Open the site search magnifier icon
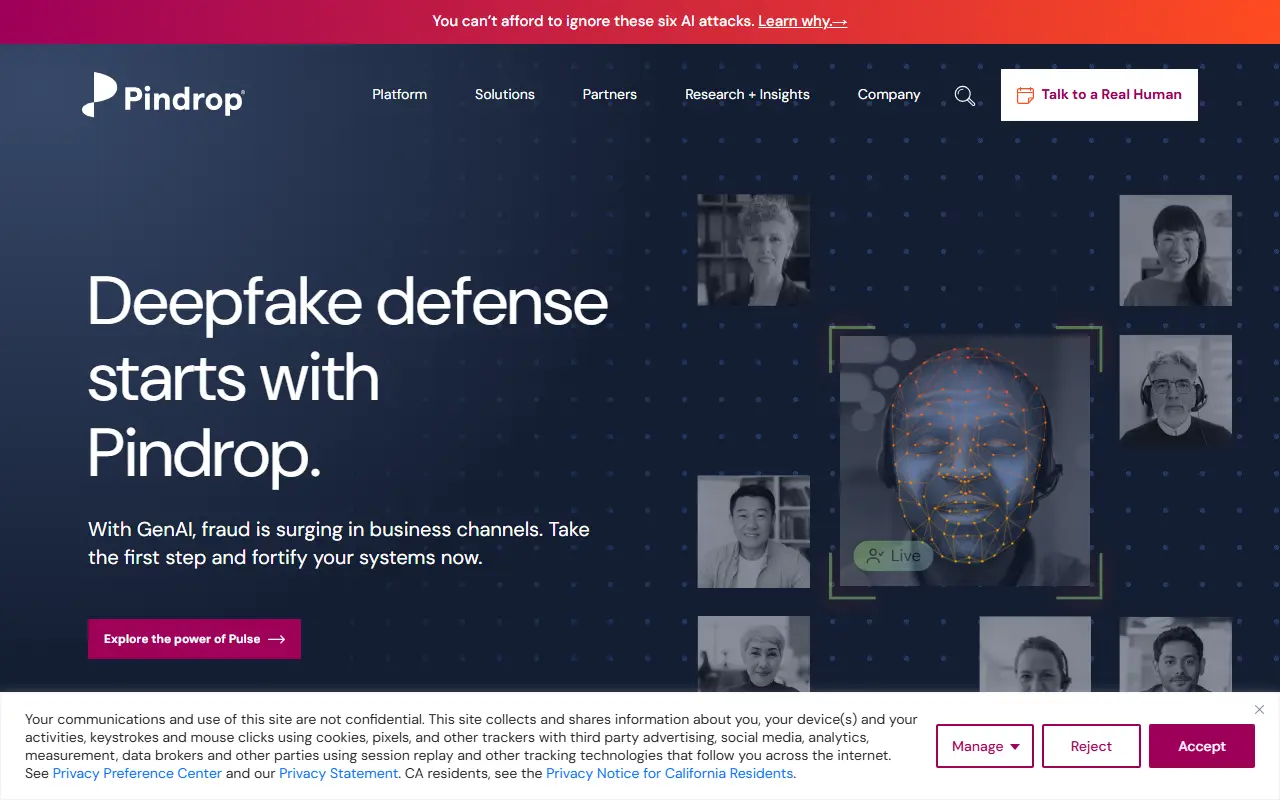 [965, 95]
